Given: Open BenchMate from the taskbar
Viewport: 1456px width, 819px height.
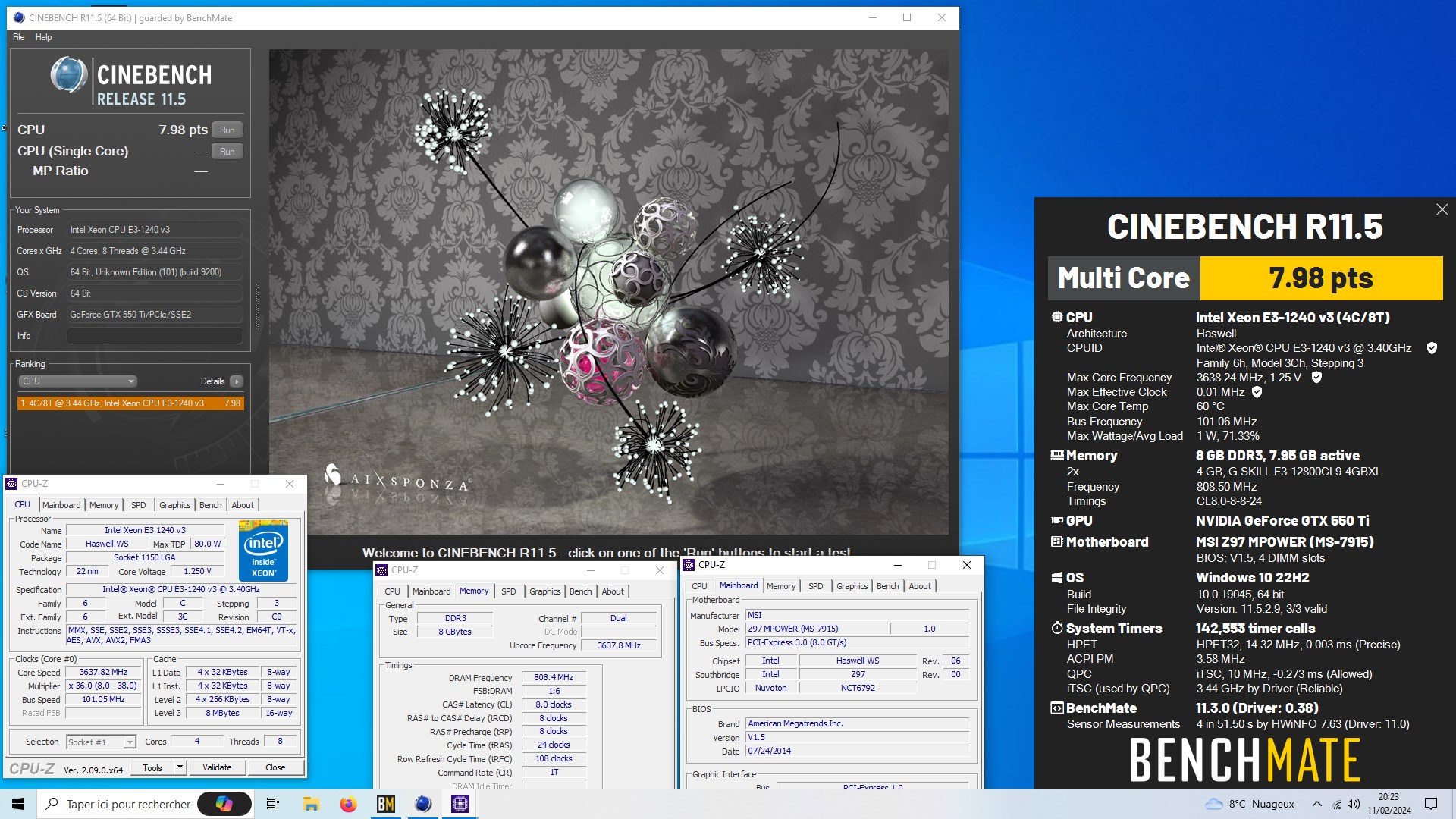Looking at the screenshot, I should tap(385, 804).
